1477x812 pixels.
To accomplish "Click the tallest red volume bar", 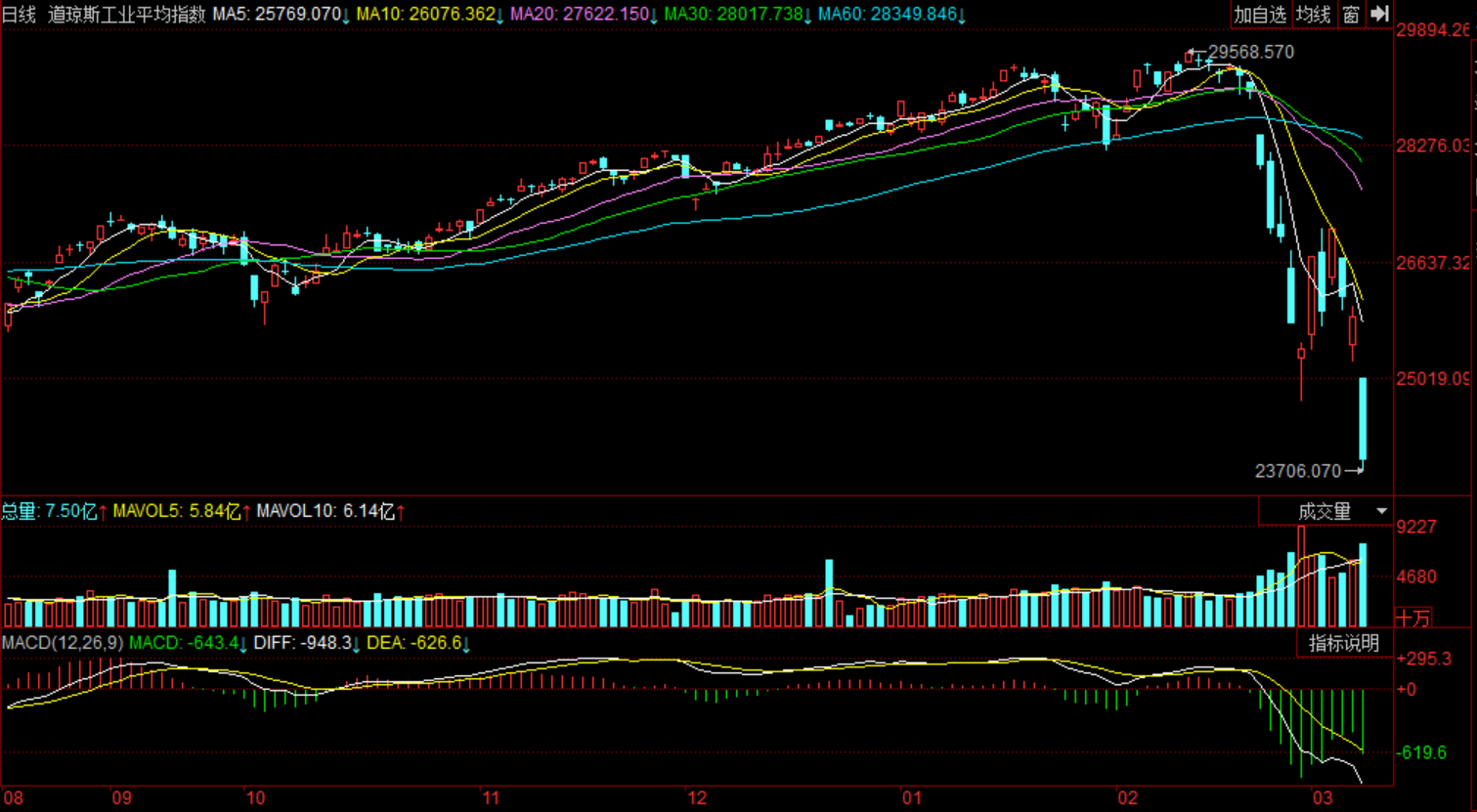I will click(1301, 577).
